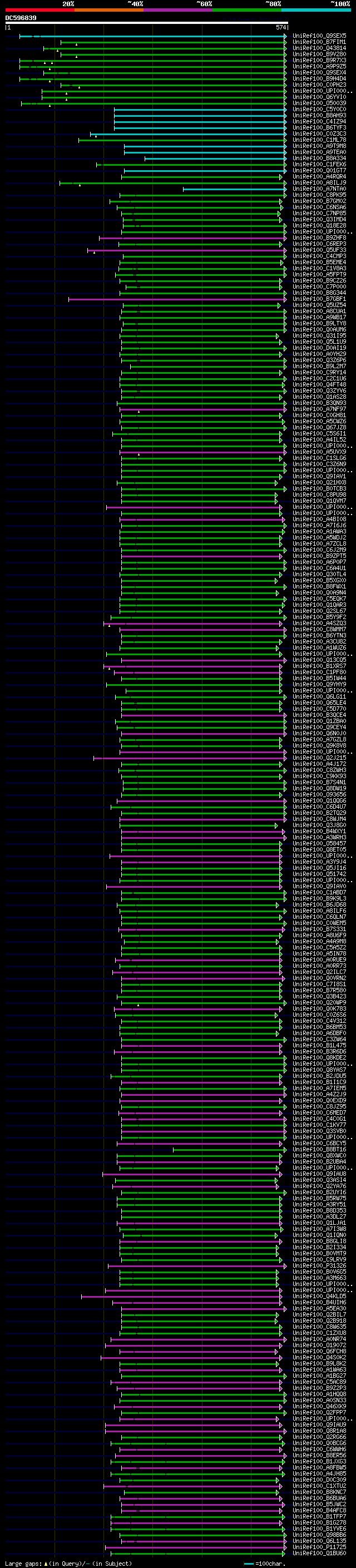Click the purple ~60% identity color segment

coord(177,11)
